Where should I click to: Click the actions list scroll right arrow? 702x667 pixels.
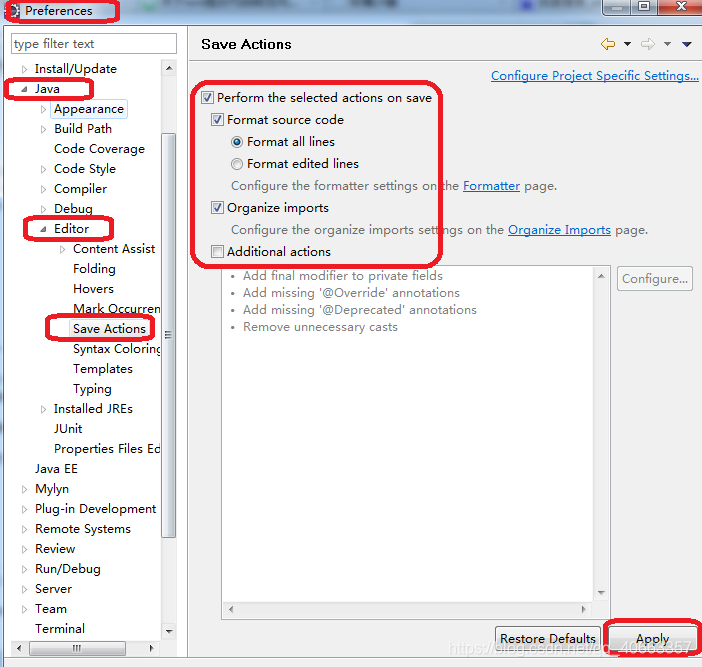[583, 609]
